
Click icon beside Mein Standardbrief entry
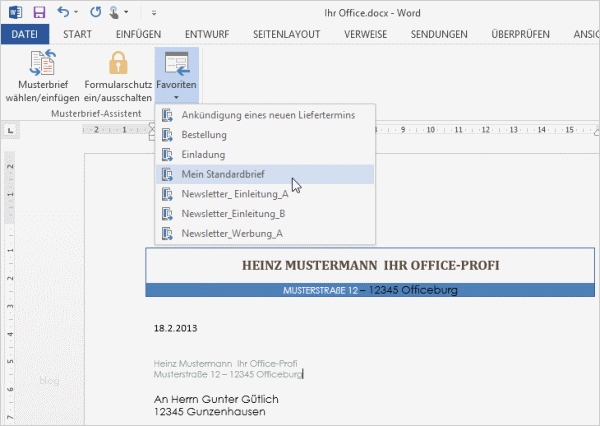[167, 174]
